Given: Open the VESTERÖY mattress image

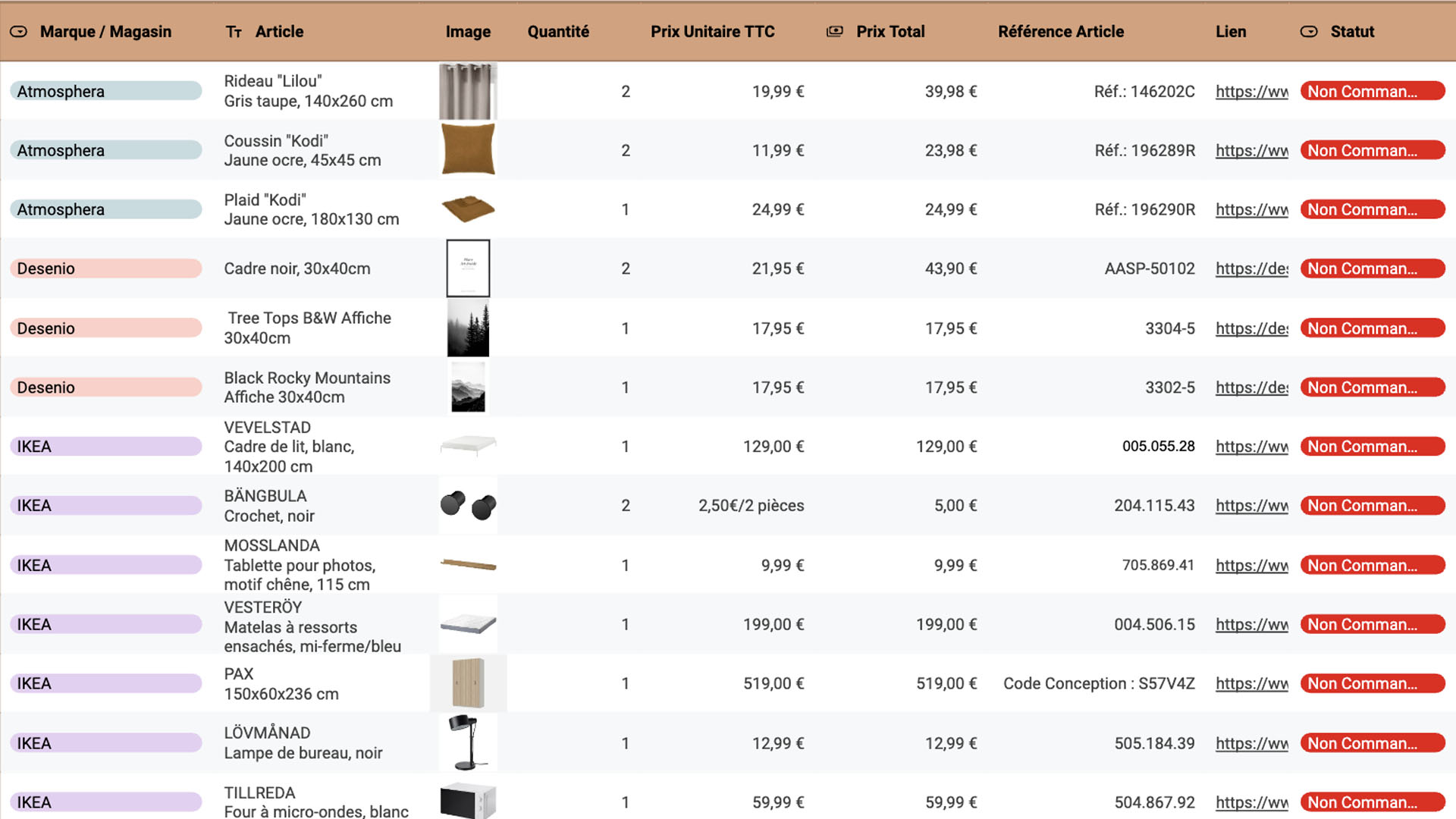Looking at the screenshot, I should click(468, 624).
